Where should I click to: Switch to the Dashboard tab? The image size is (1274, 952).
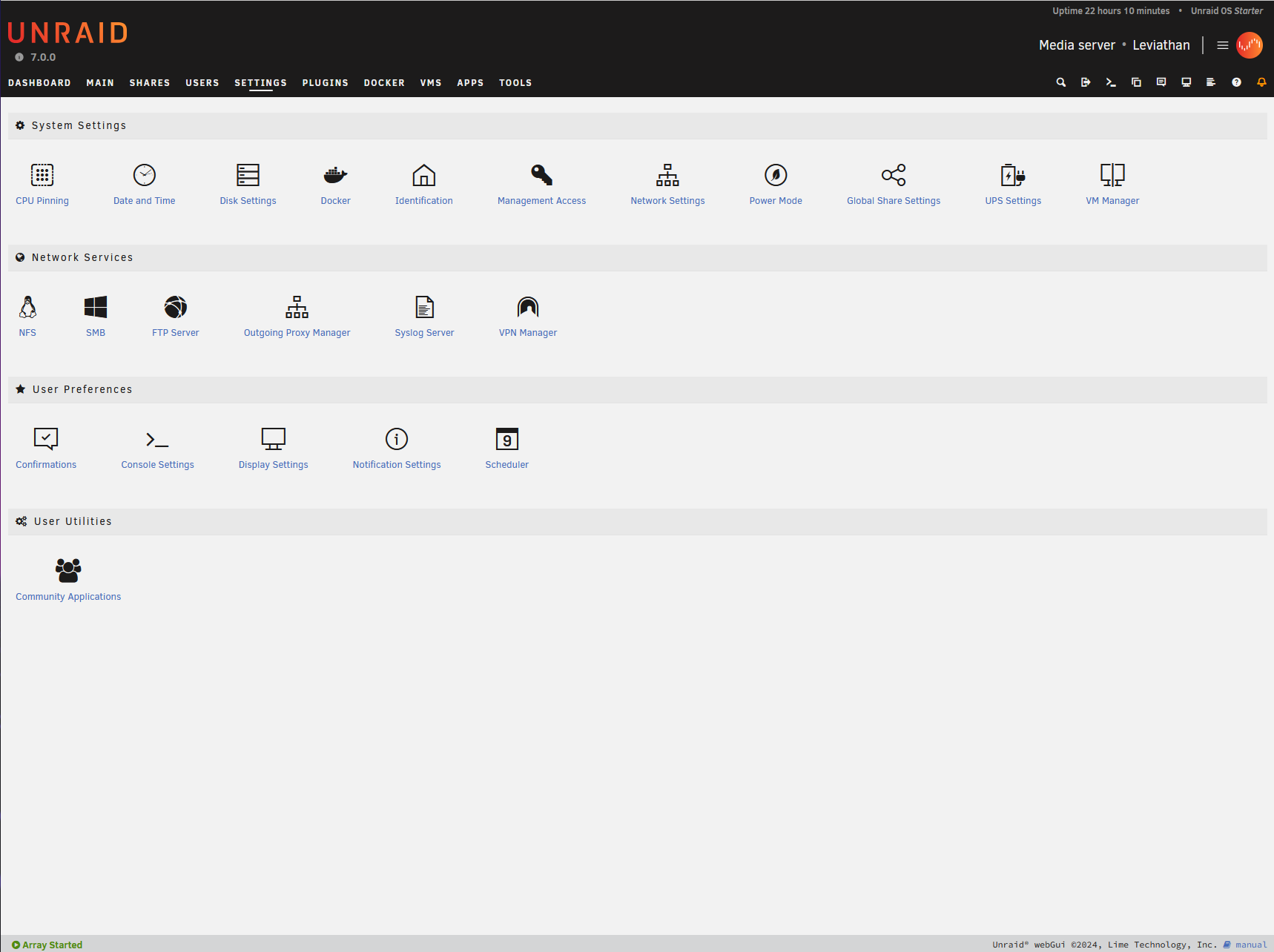pos(39,83)
